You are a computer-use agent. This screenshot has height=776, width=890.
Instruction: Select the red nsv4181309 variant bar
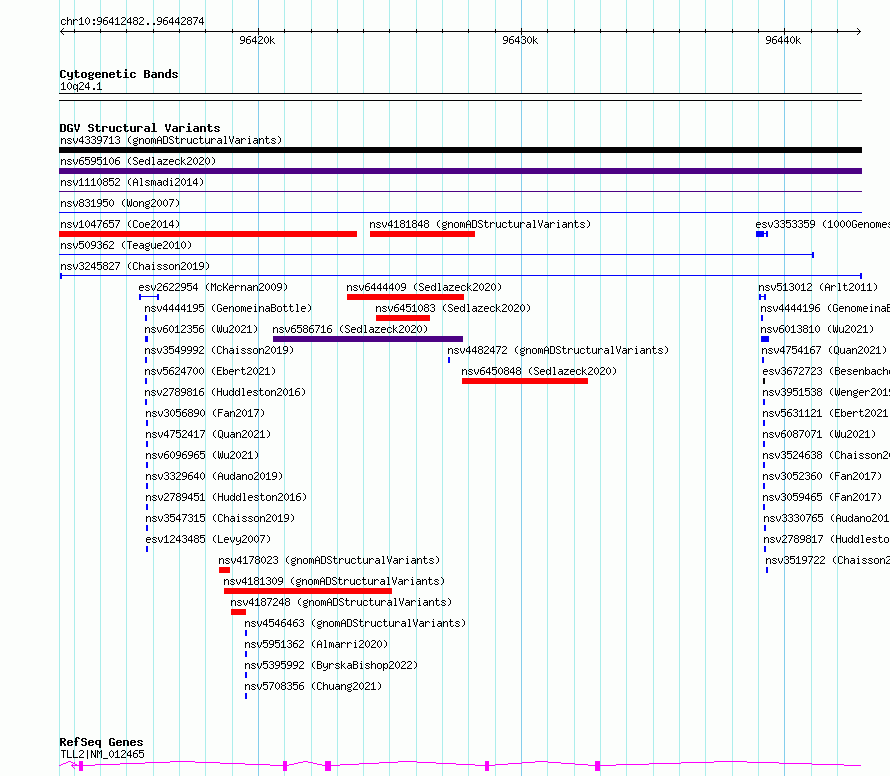(x=308, y=591)
